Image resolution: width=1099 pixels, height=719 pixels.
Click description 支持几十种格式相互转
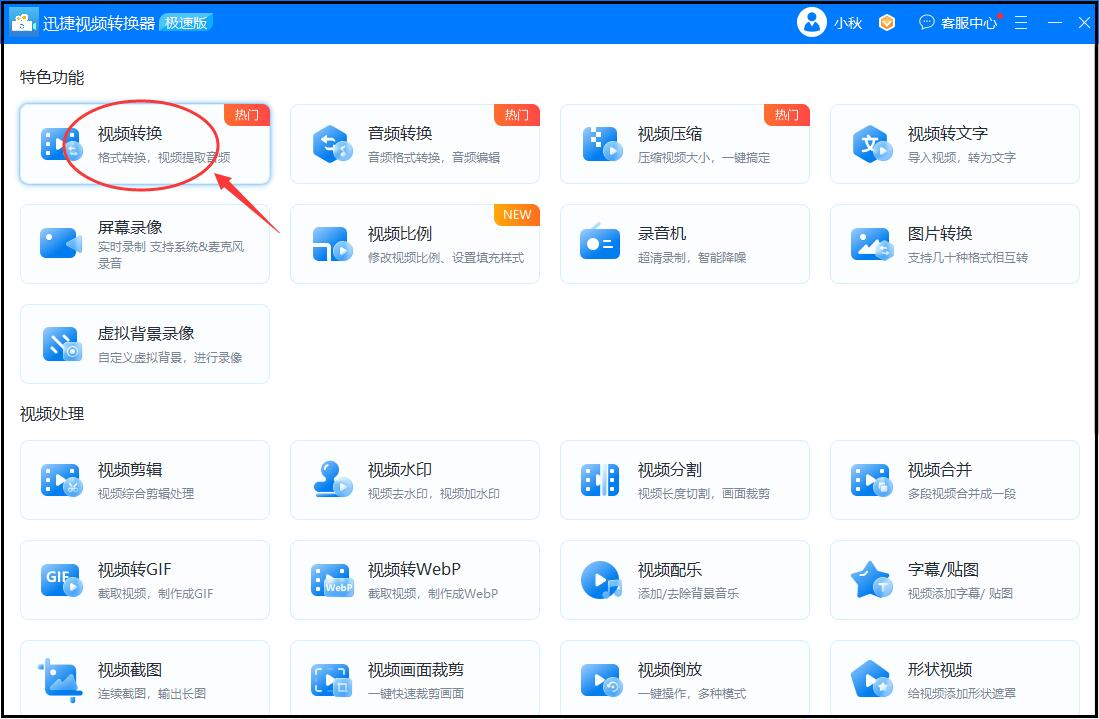click(968, 258)
